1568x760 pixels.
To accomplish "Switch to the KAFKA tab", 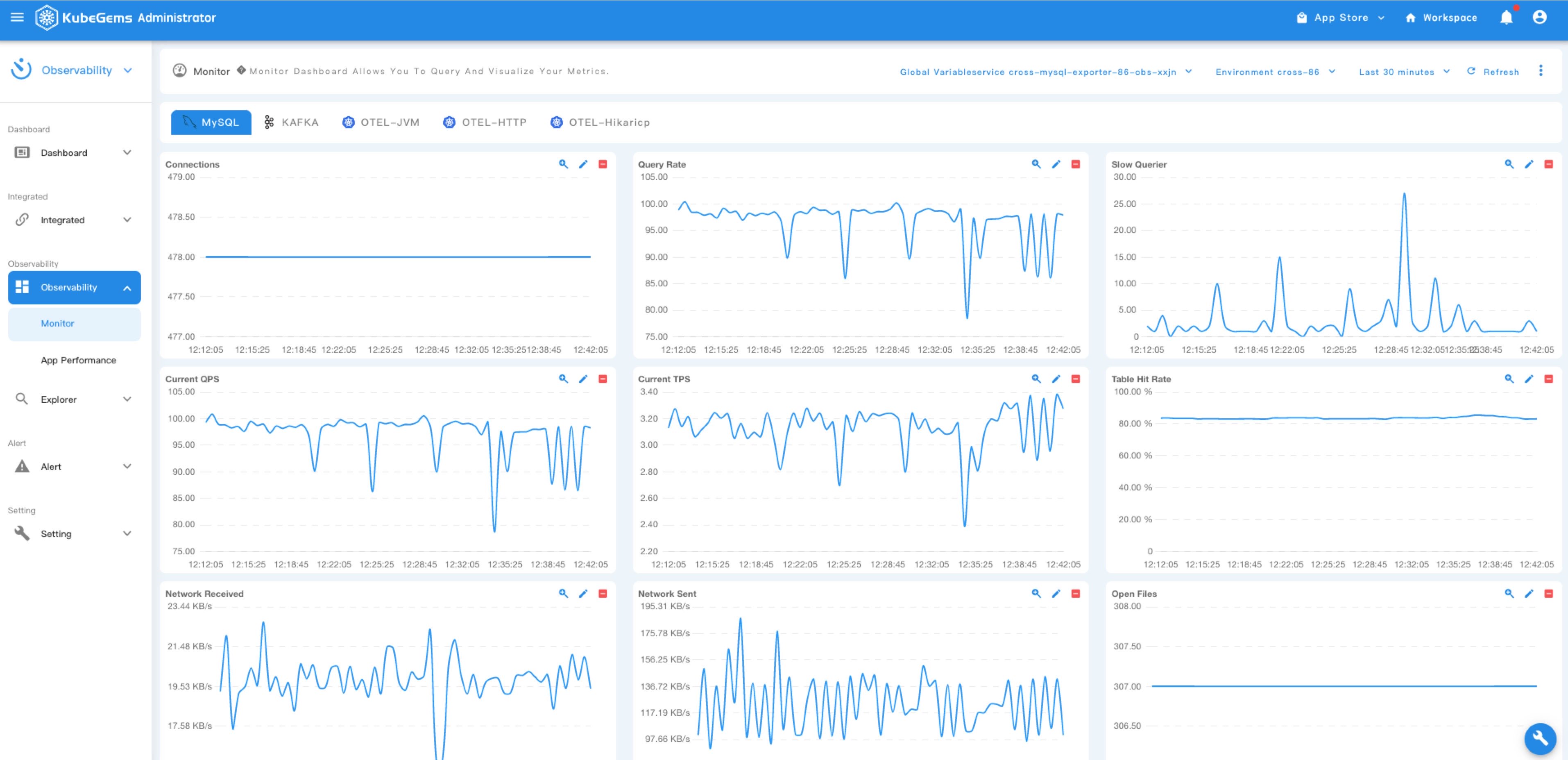I will tap(292, 123).
